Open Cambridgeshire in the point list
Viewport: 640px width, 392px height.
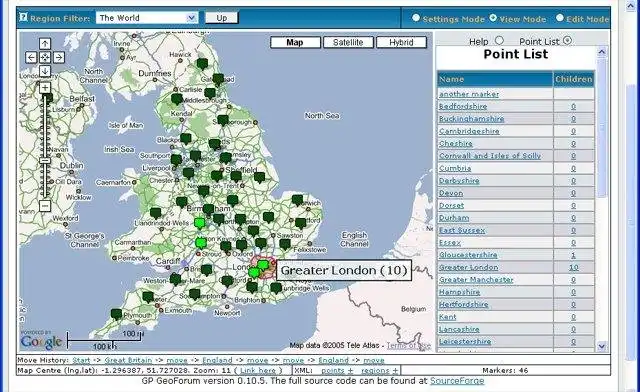[469, 131]
